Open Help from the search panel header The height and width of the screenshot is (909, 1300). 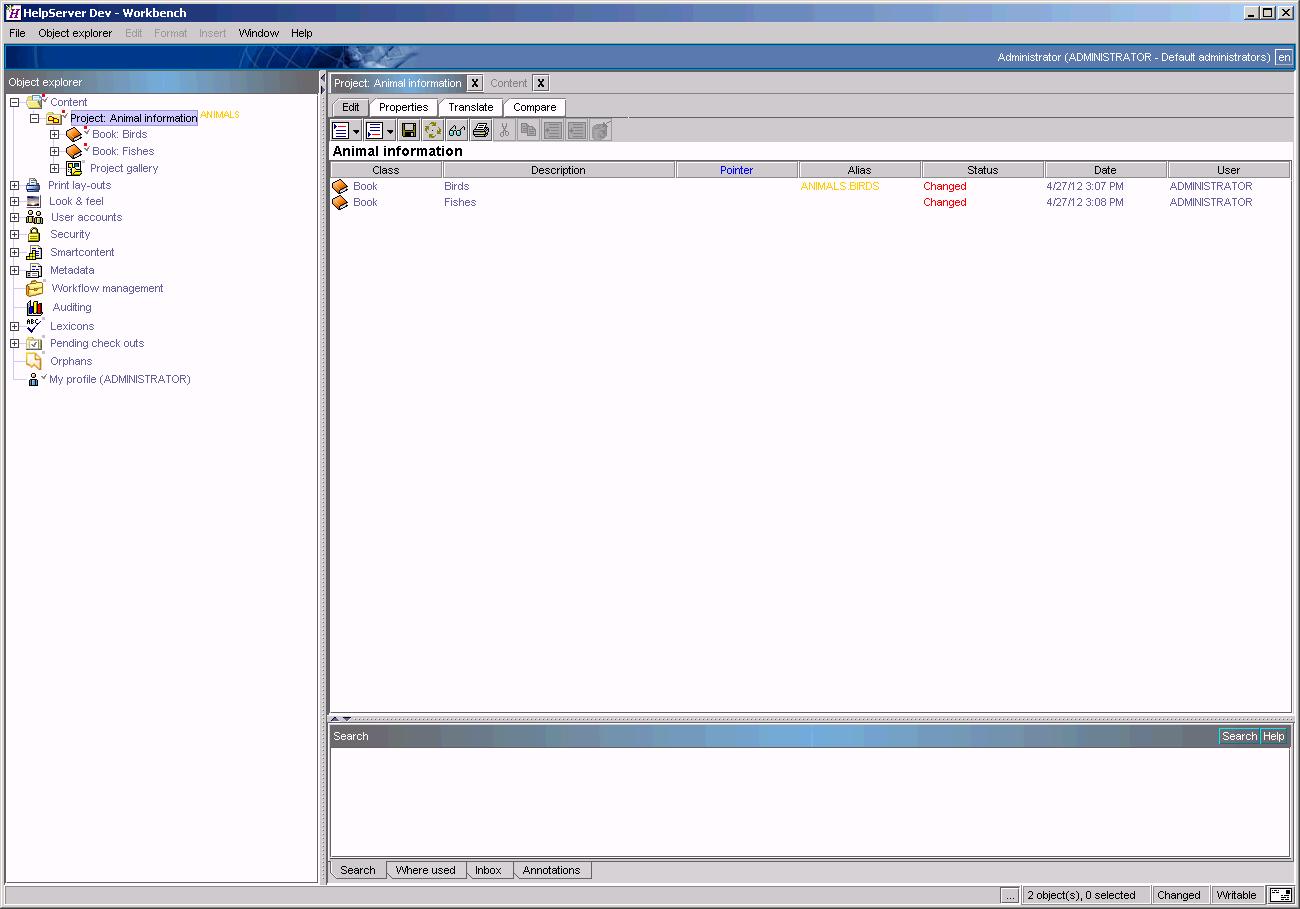pos(1272,736)
